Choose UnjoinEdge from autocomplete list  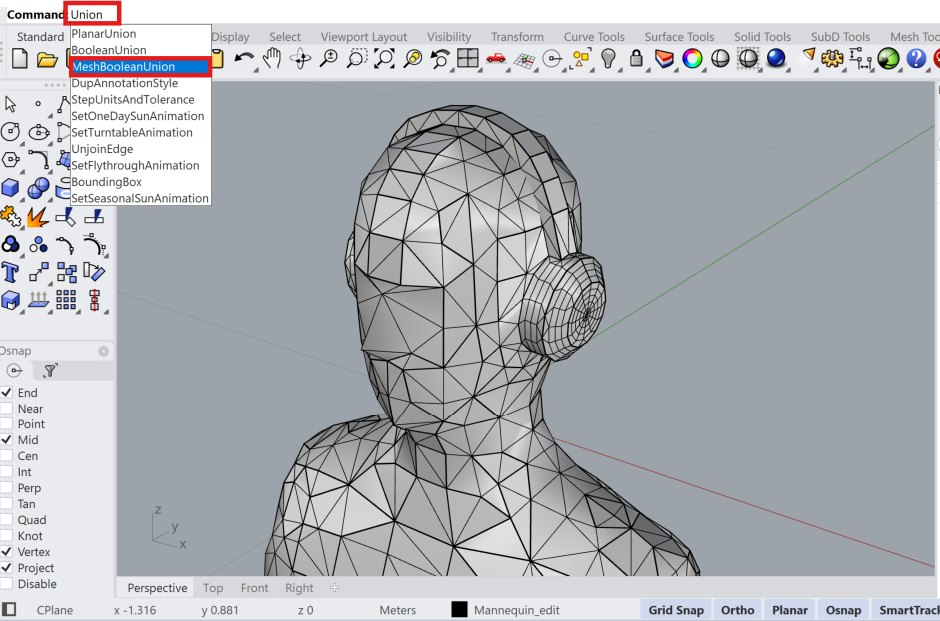click(x=140, y=149)
